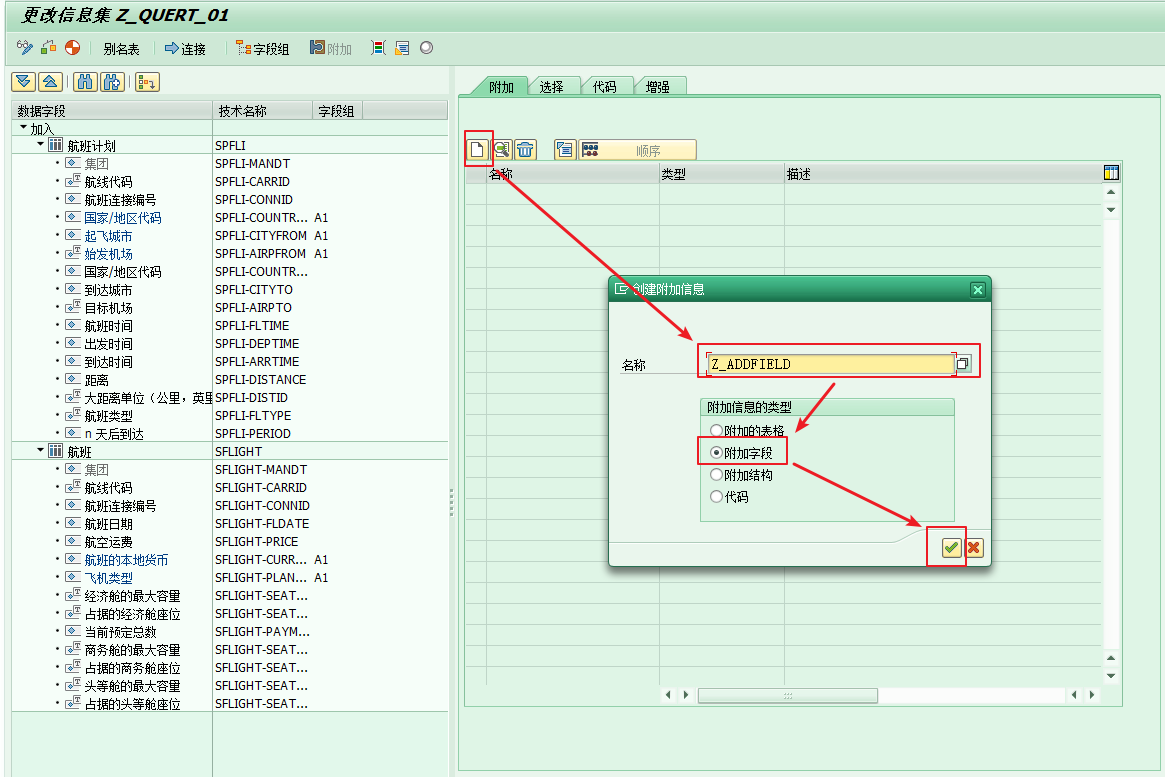
Task: Collapse the 航班 SFLIGHT tree node
Action: pos(41,451)
